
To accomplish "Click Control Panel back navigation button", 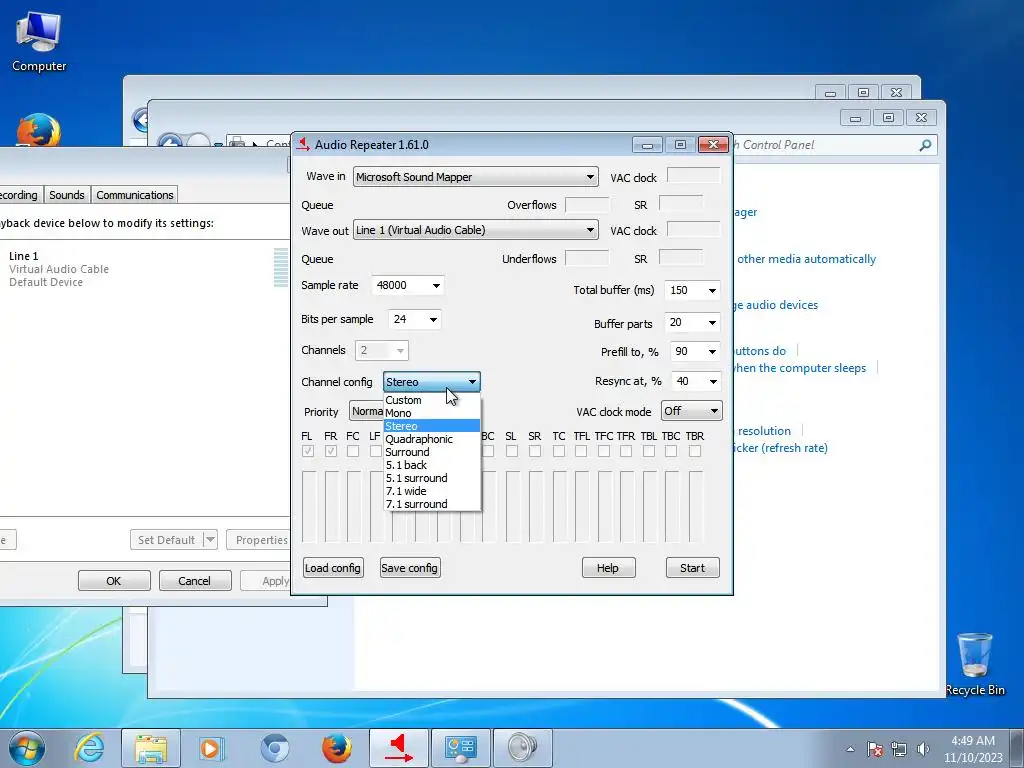I will click(x=170, y=144).
